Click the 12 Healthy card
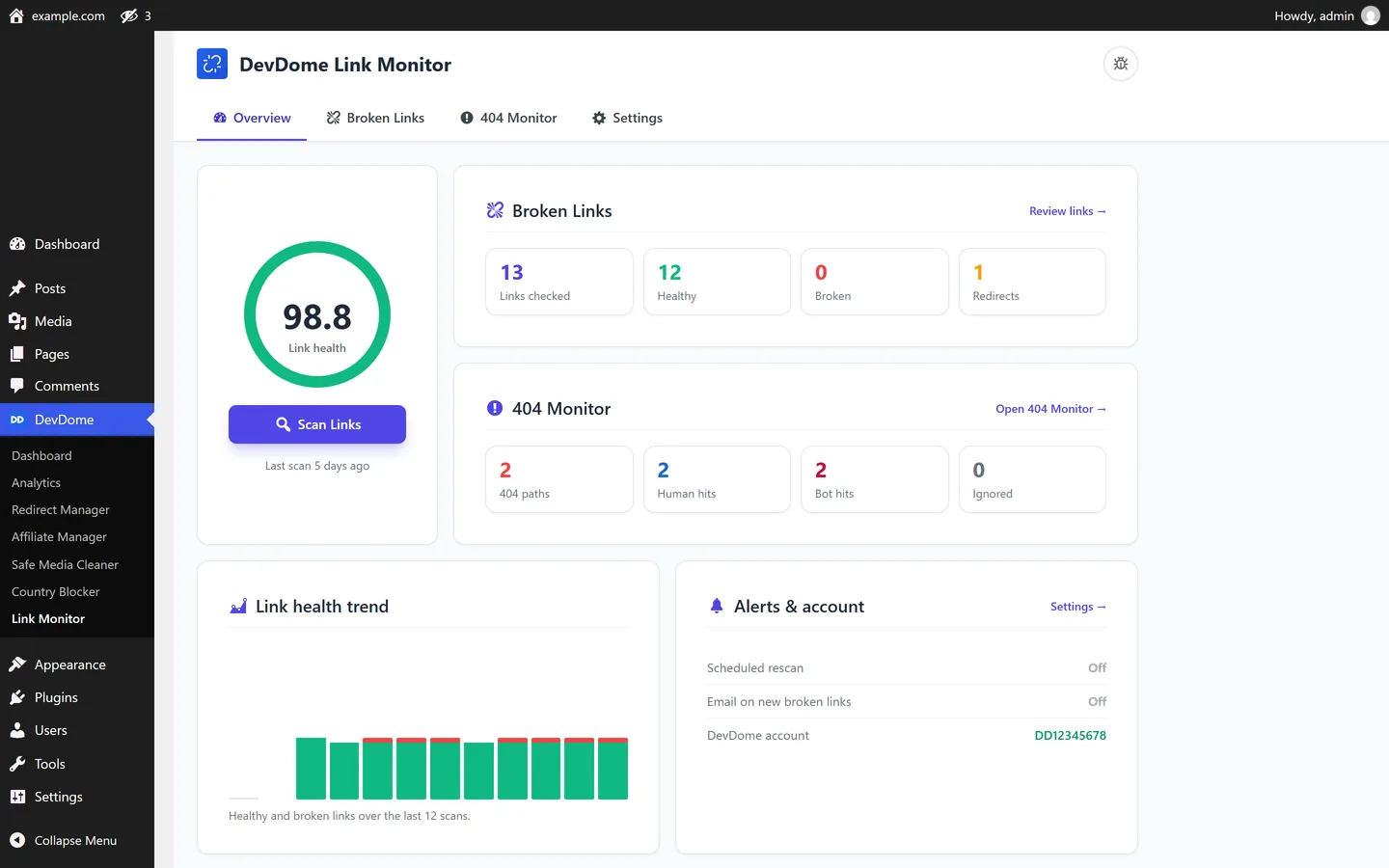The height and width of the screenshot is (868, 1389). pos(717,282)
